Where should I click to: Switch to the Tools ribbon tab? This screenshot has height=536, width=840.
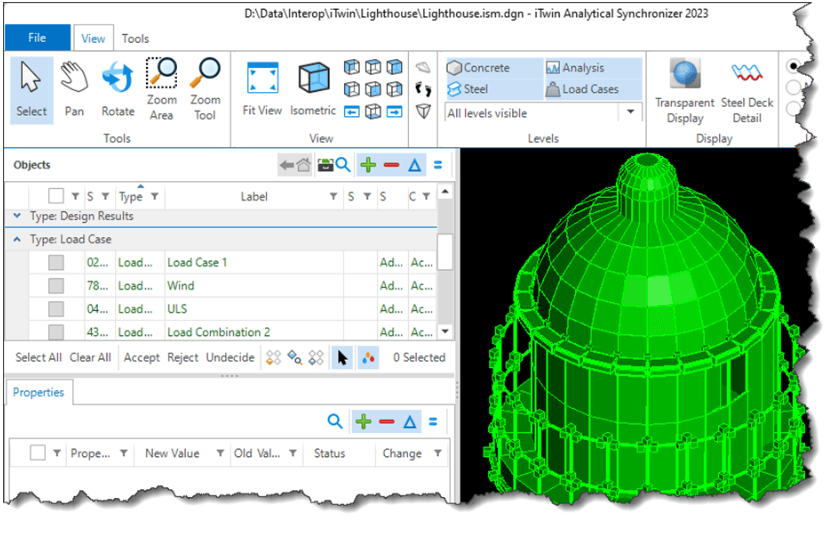135,39
